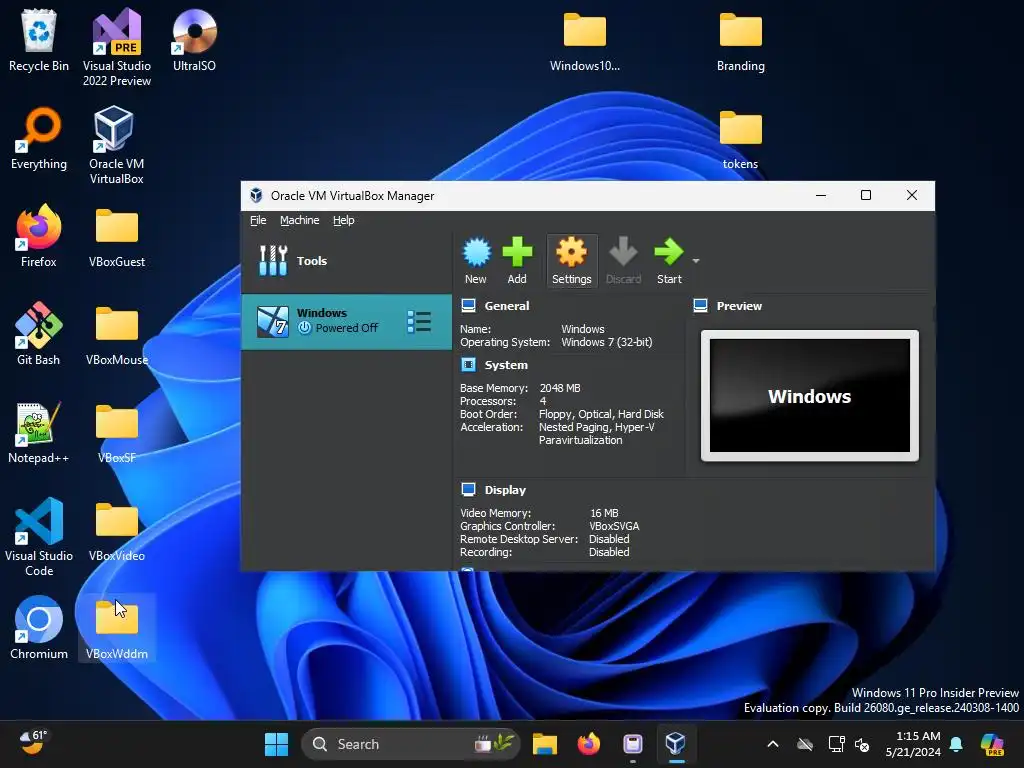The image size is (1024, 768).
Task: Expand the system tray hidden icons chevron
Action: tap(773, 744)
